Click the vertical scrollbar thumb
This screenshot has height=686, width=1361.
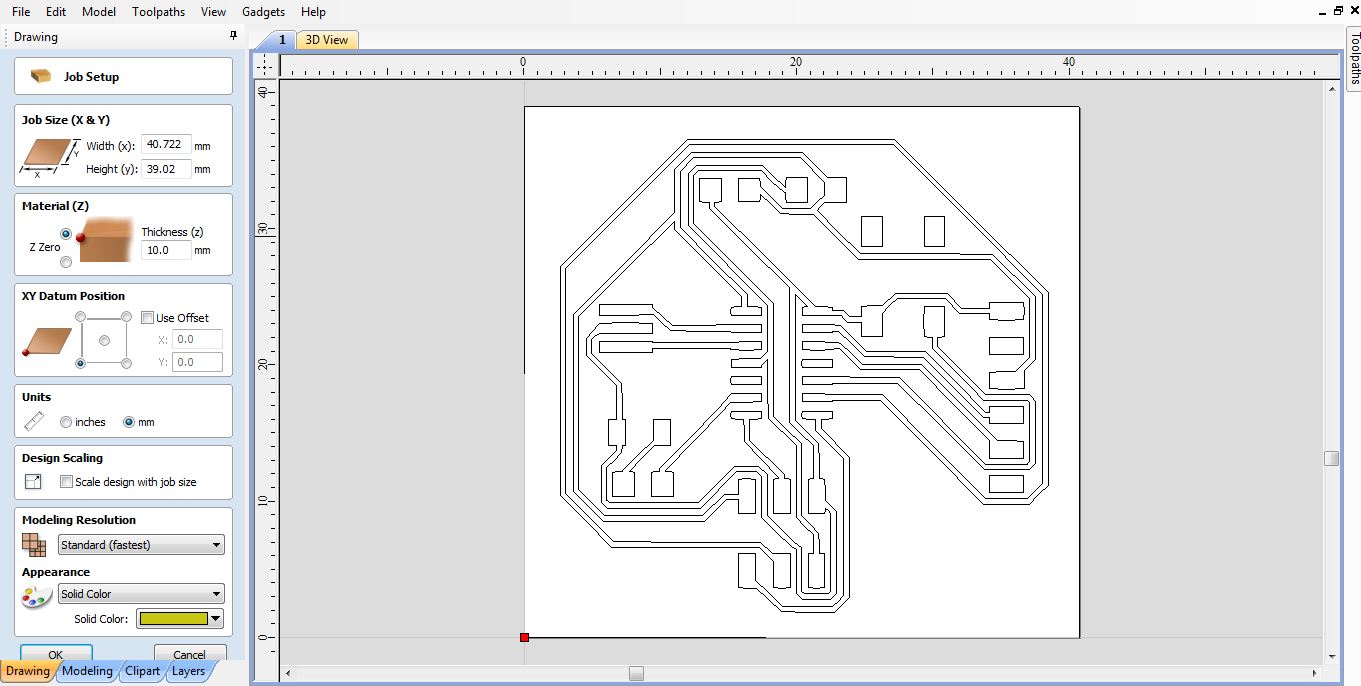1331,458
